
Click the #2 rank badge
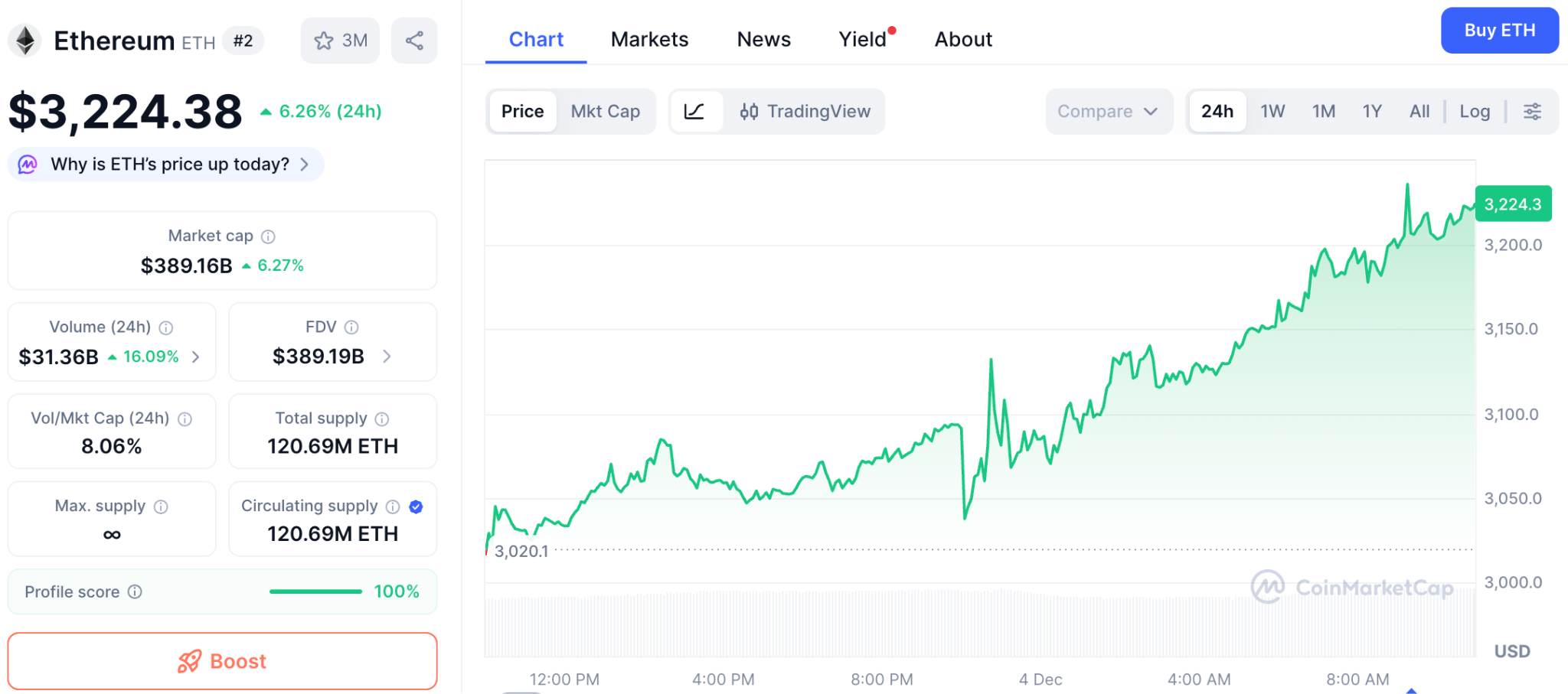click(243, 41)
